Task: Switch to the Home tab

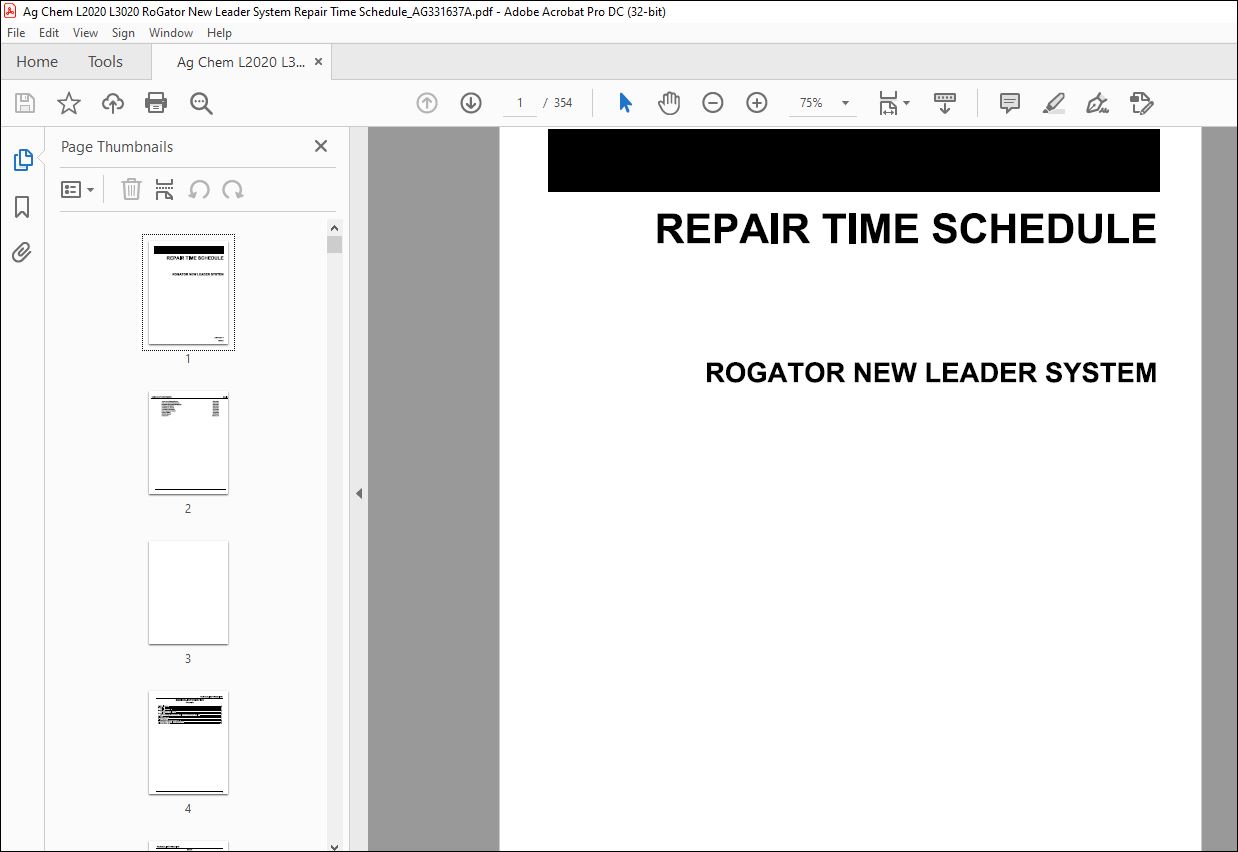Action: (x=37, y=62)
